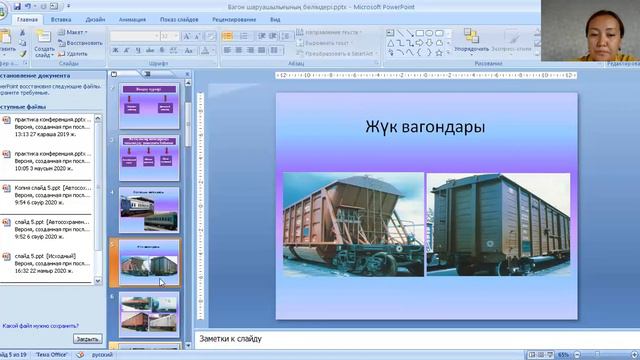Toggle text shadow (S) formatting
Screen dimensions: 640x360
[162, 50]
